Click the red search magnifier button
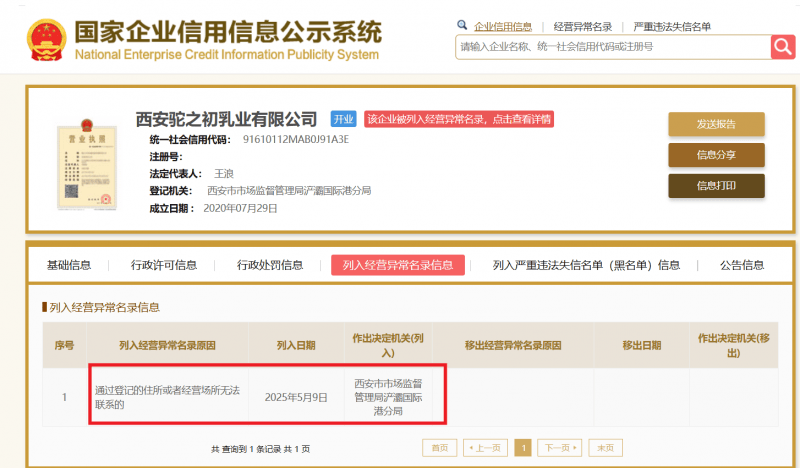 coord(783,47)
